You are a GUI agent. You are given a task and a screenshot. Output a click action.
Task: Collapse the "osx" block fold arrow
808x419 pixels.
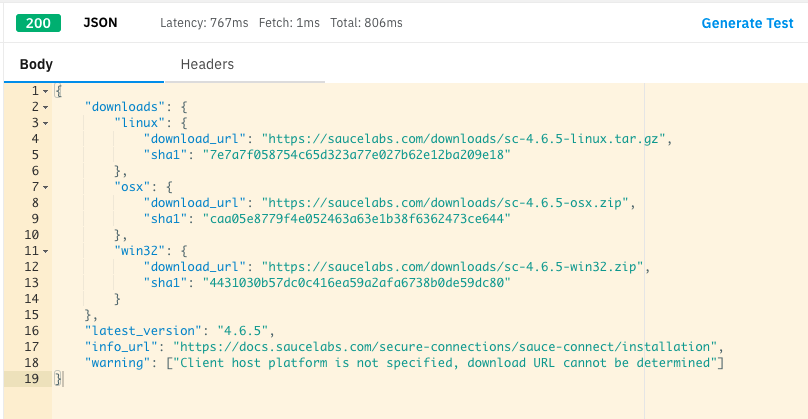(x=46, y=186)
